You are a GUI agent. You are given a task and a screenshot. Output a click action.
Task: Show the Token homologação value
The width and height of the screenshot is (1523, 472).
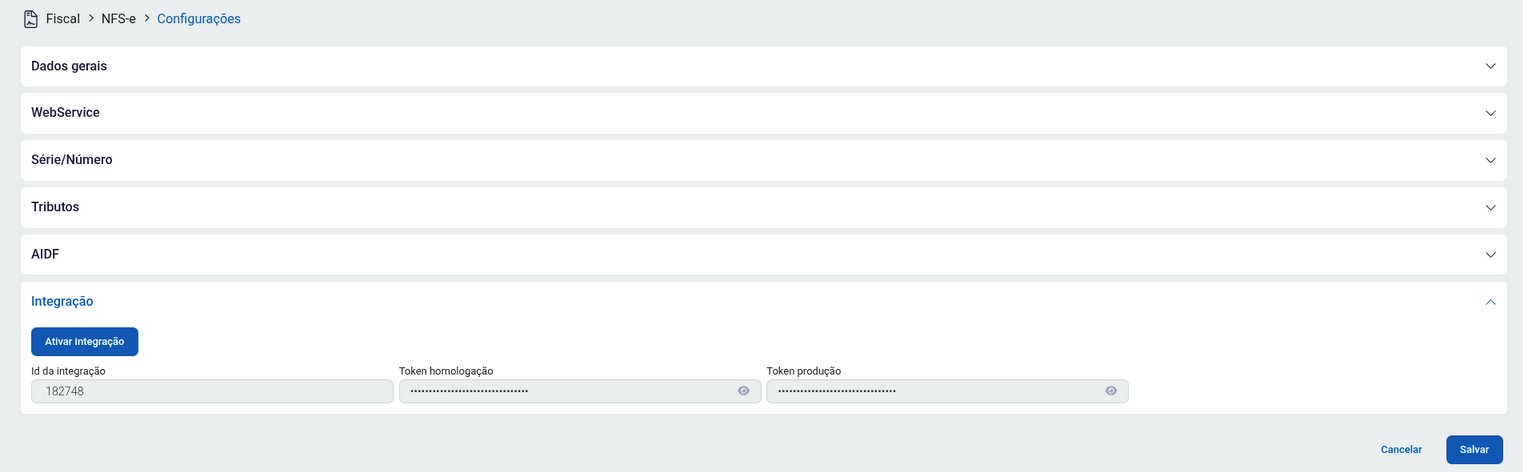(x=743, y=391)
